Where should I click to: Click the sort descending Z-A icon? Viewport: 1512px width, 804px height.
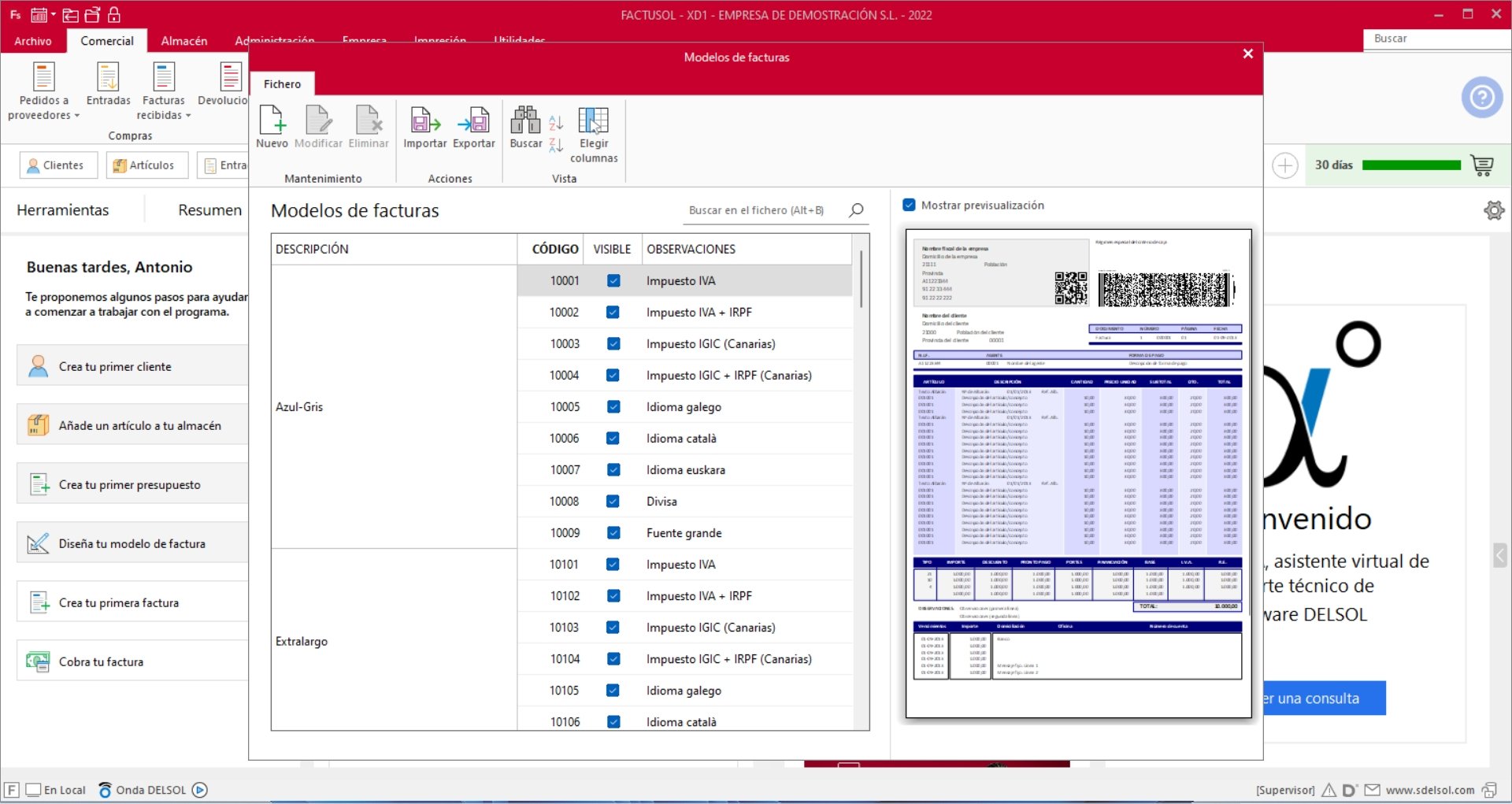[556, 144]
